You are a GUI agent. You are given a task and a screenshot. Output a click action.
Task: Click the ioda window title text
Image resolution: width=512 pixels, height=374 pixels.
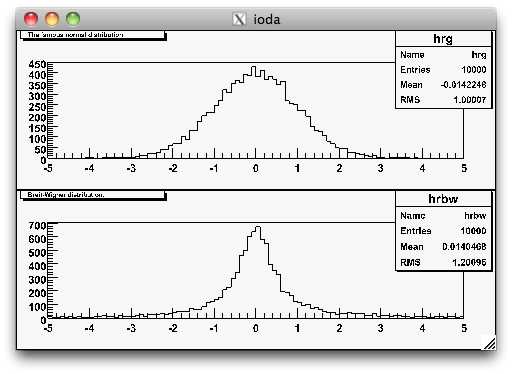tap(267, 19)
